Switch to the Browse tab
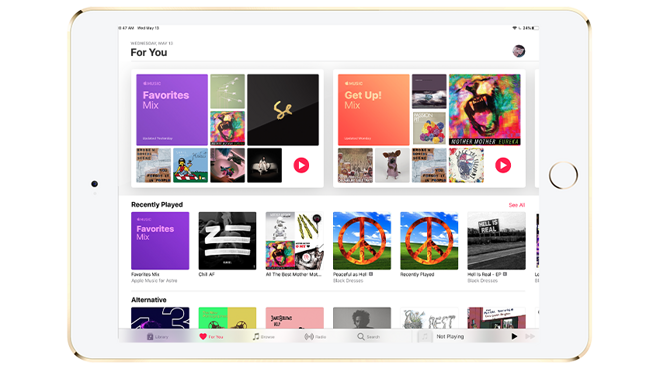Screen dimensions: 660x369 263,337
